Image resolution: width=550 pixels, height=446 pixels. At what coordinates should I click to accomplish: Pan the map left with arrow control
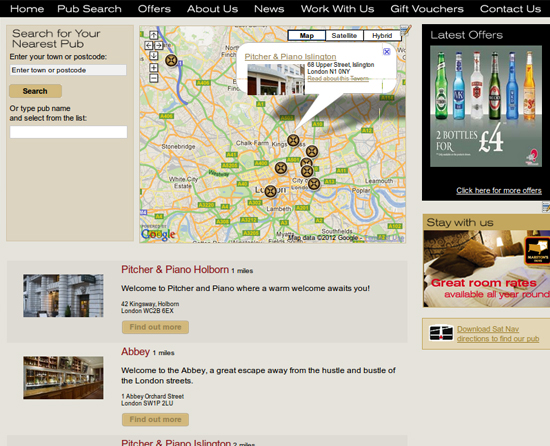pyautogui.click(x=148, y=45)
